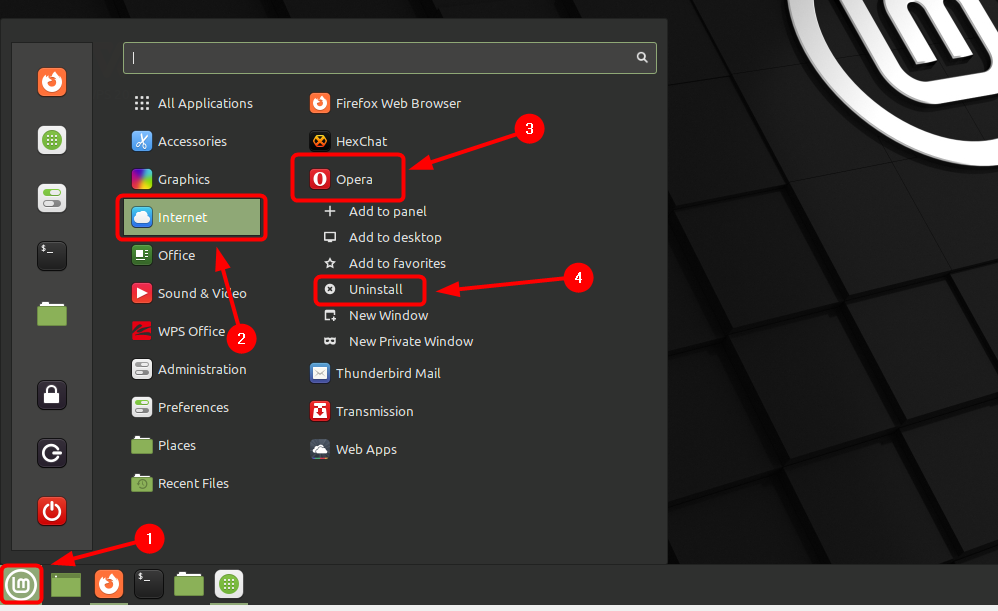Click the Sound & Video play icon
Image resolution: width=998 pixels, height=611 pixels.
(141, 293)
